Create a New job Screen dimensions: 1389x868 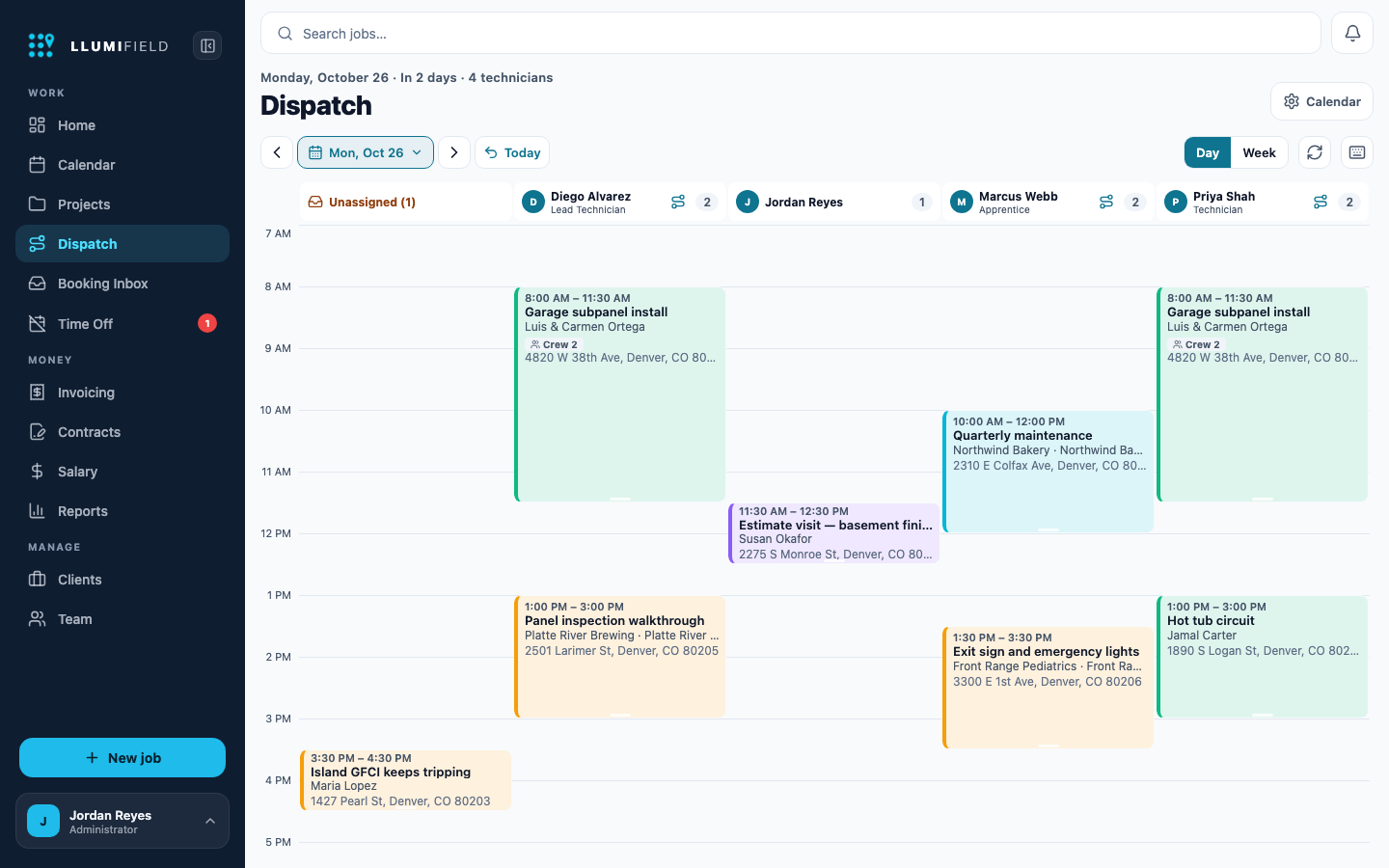pos(123,757)
